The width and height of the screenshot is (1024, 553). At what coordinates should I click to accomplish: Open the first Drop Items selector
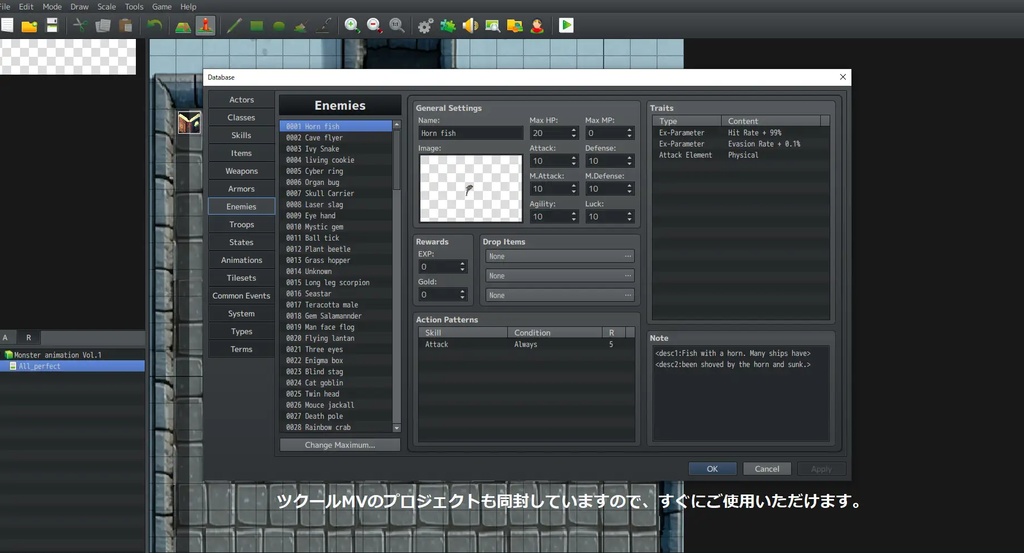point(559,256)
